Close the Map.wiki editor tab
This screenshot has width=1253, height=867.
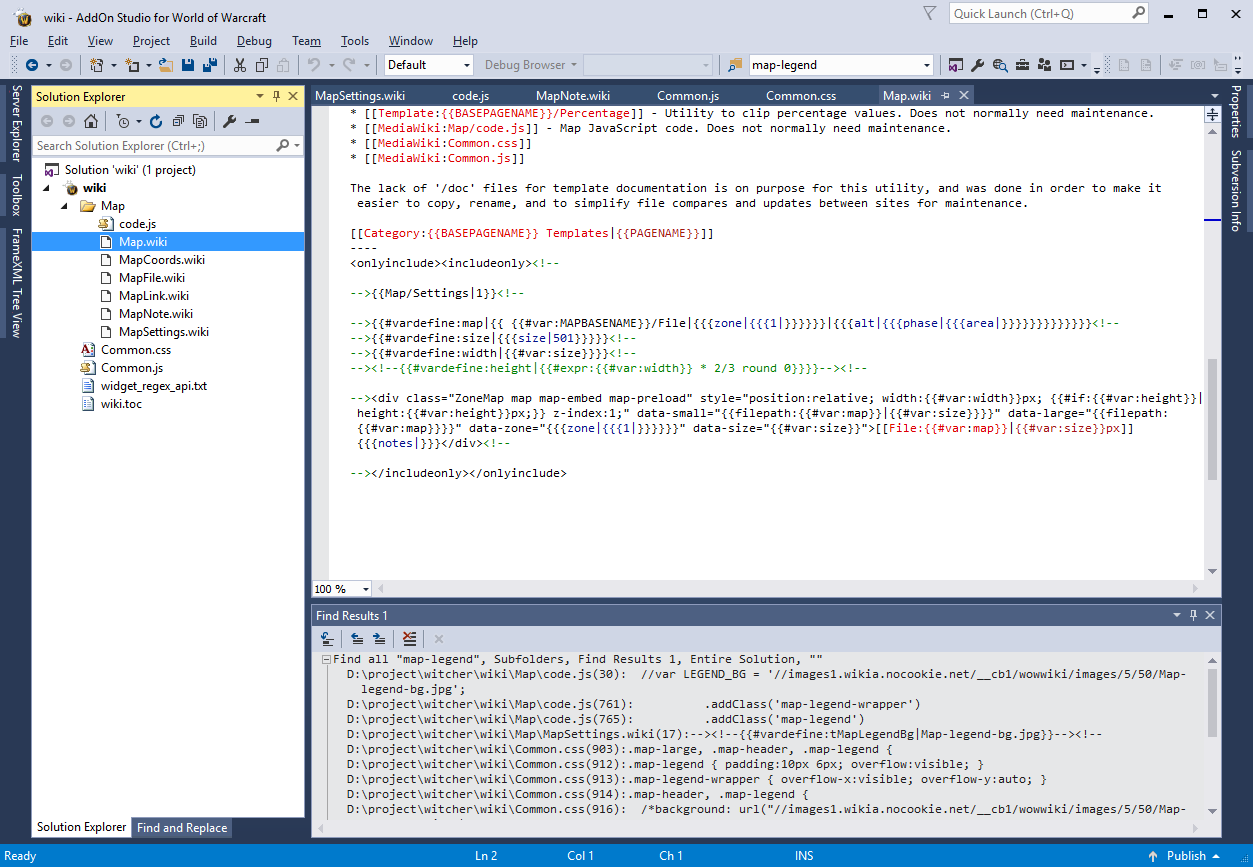point(963,96)
